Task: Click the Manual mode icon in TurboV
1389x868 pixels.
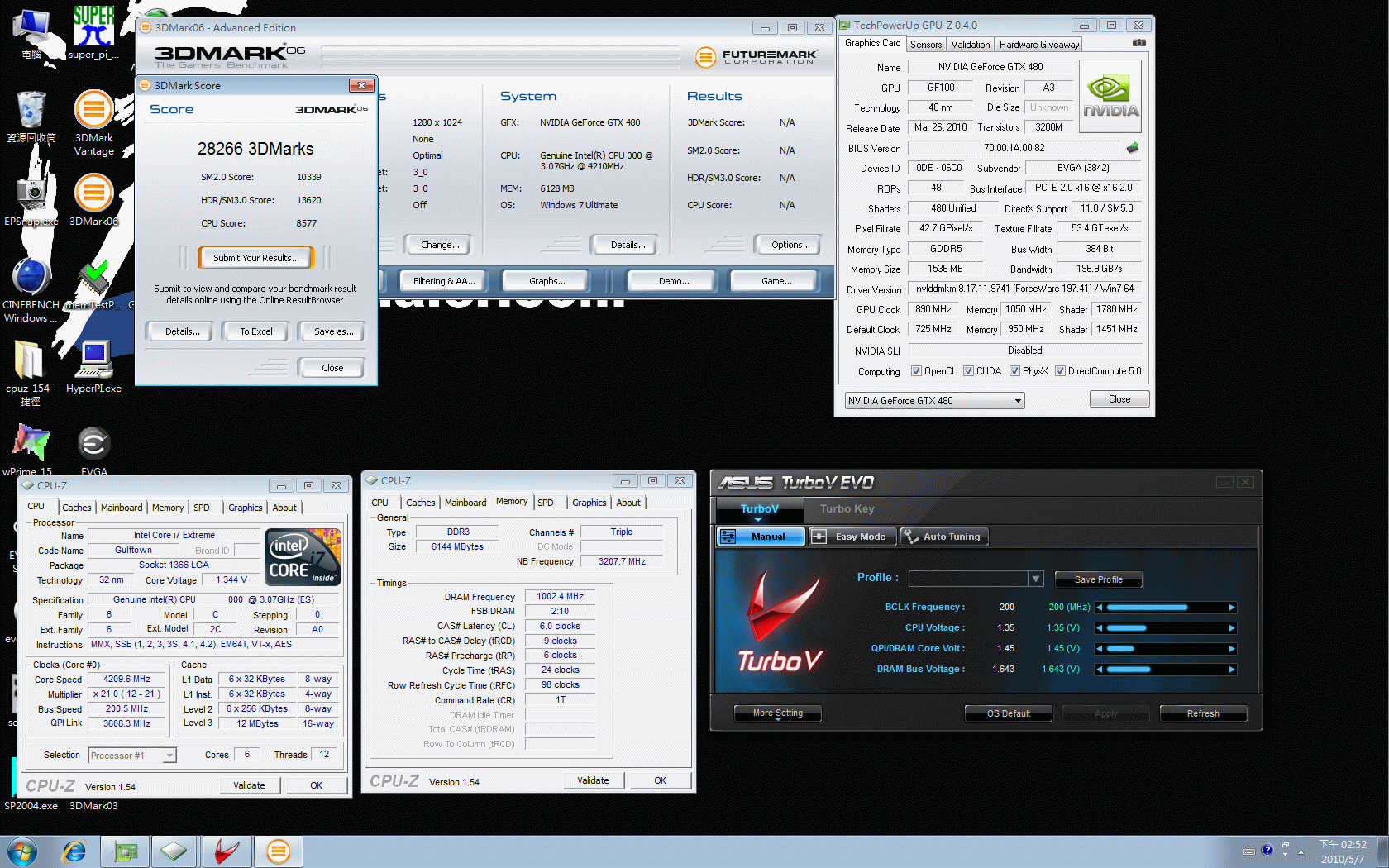Action: tap(728, 537)
